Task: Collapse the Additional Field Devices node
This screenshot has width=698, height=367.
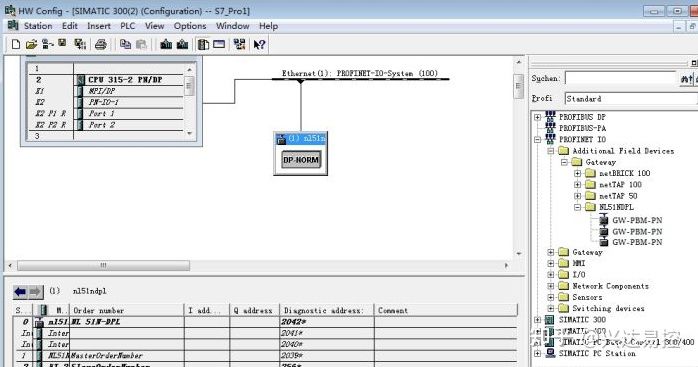Action: (551, 151)
